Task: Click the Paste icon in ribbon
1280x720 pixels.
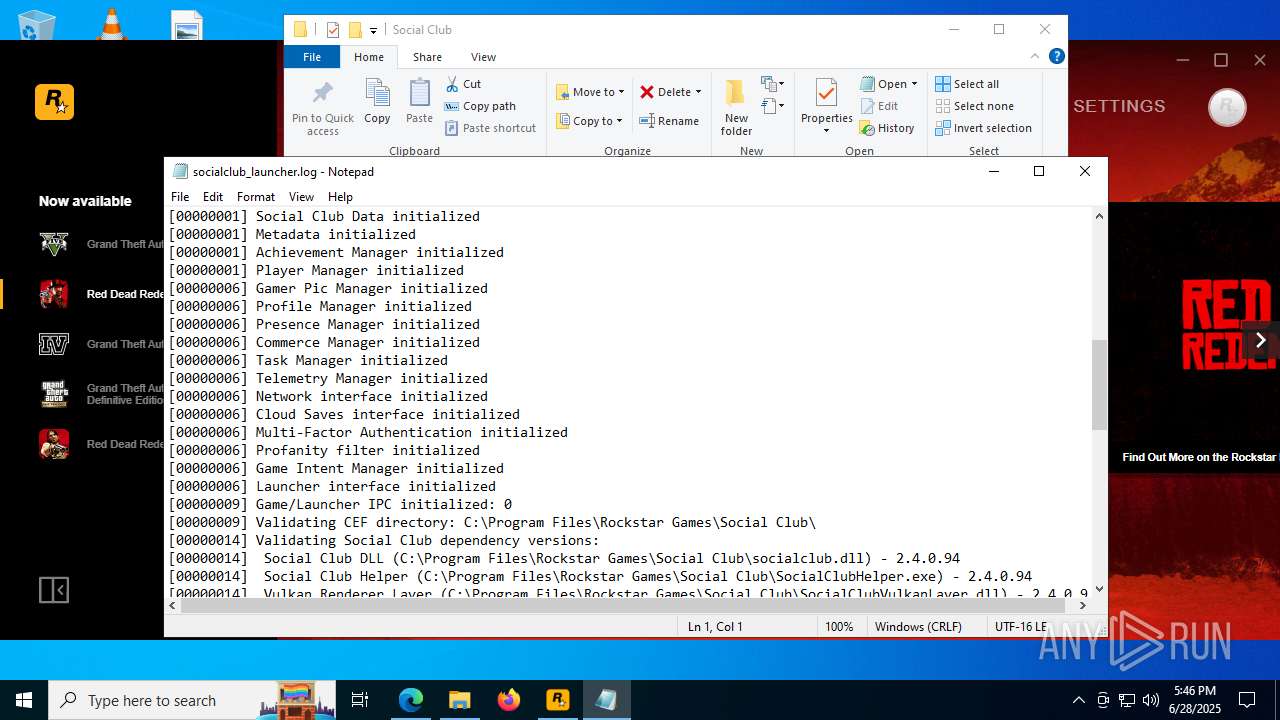Action: click(x=419, y=102)
